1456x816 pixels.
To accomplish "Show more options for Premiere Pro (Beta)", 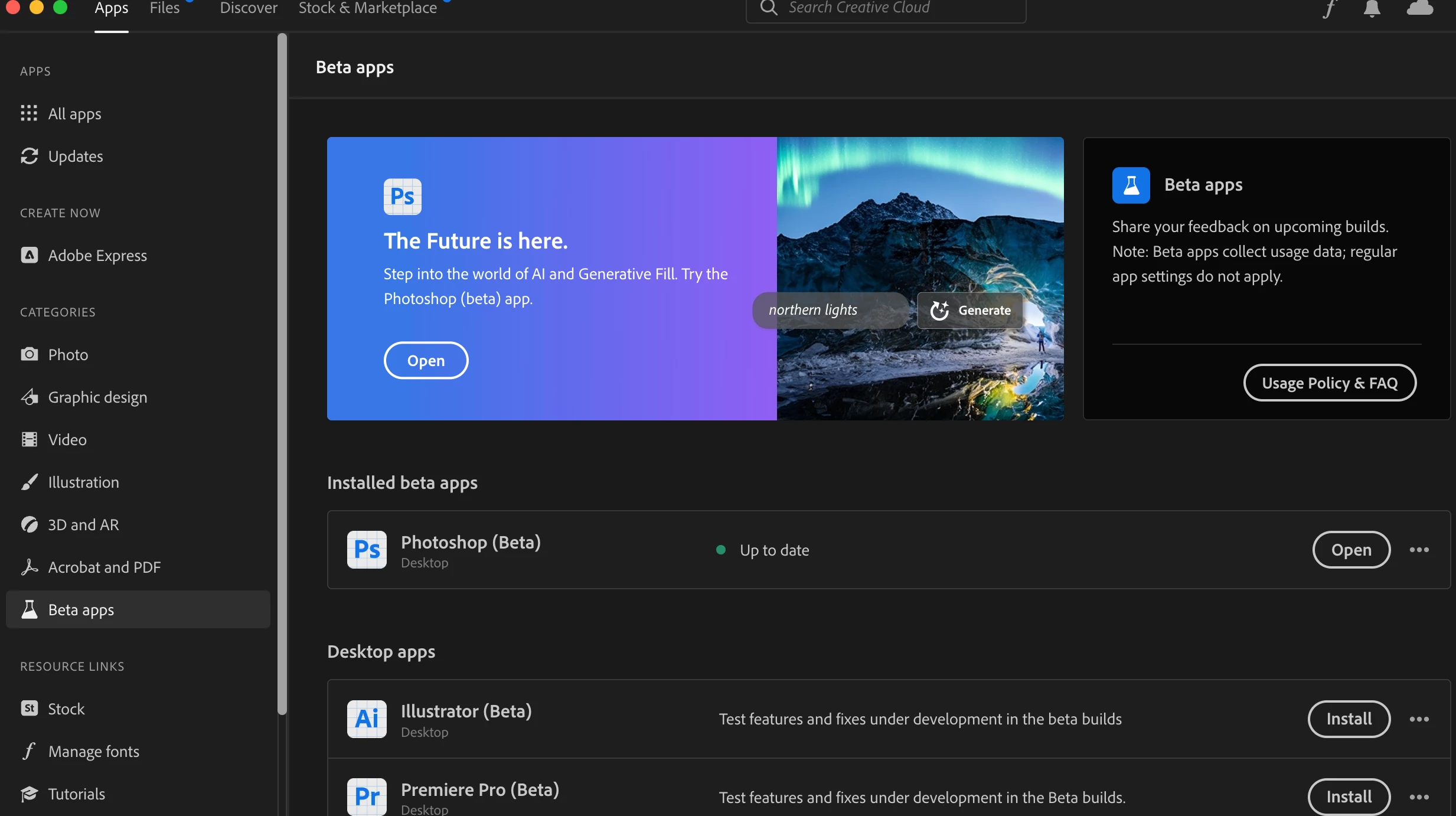I will coord(1419,797).
